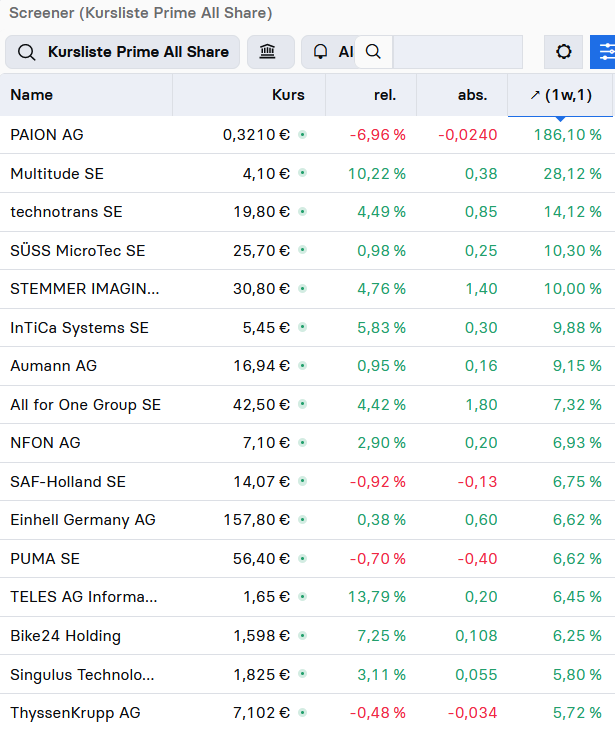The width and height of the screenshot is (615, 729).
Task: Click the -0,0240 absolute change value
Action: (468, 135)
